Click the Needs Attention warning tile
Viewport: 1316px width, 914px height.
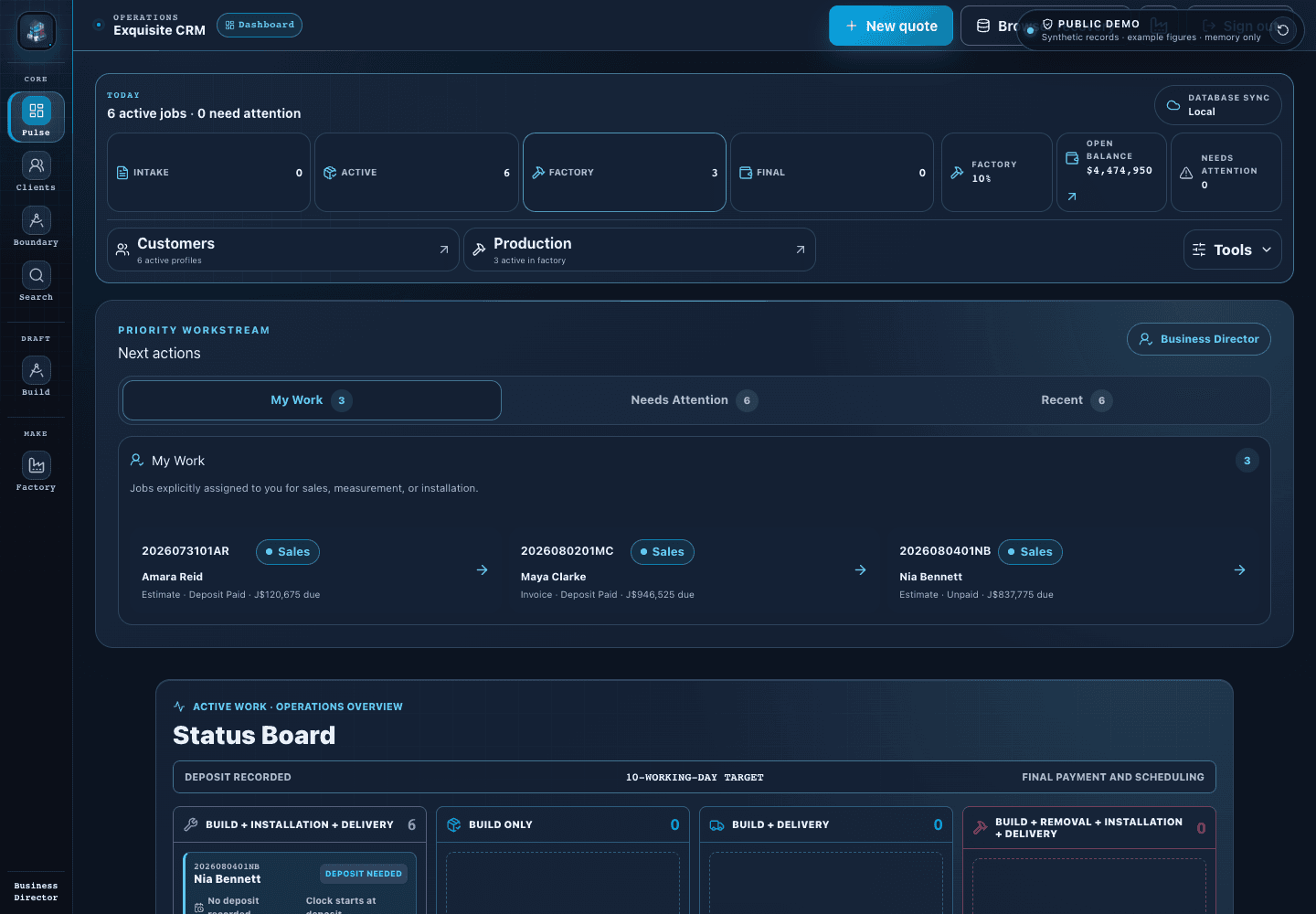tap(1226, 173)
